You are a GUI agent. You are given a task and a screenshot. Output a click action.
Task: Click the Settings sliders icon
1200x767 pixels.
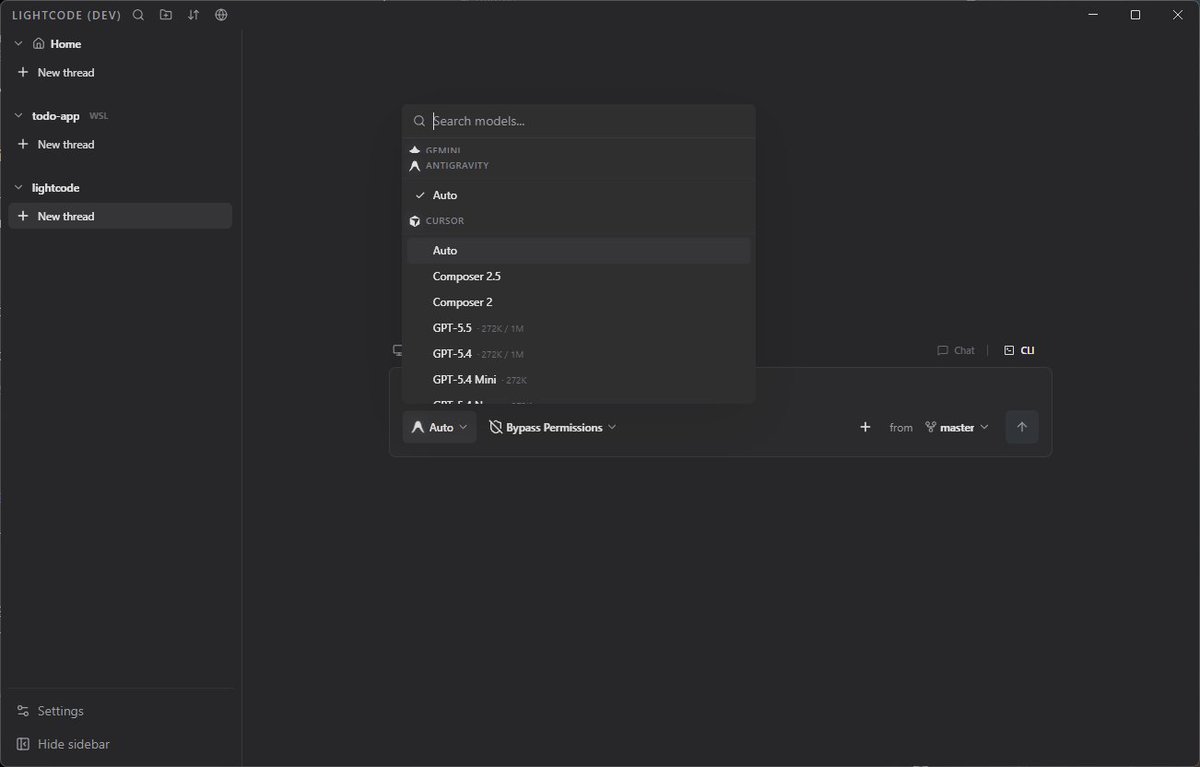pyautogui.click(x=23, y=711)
